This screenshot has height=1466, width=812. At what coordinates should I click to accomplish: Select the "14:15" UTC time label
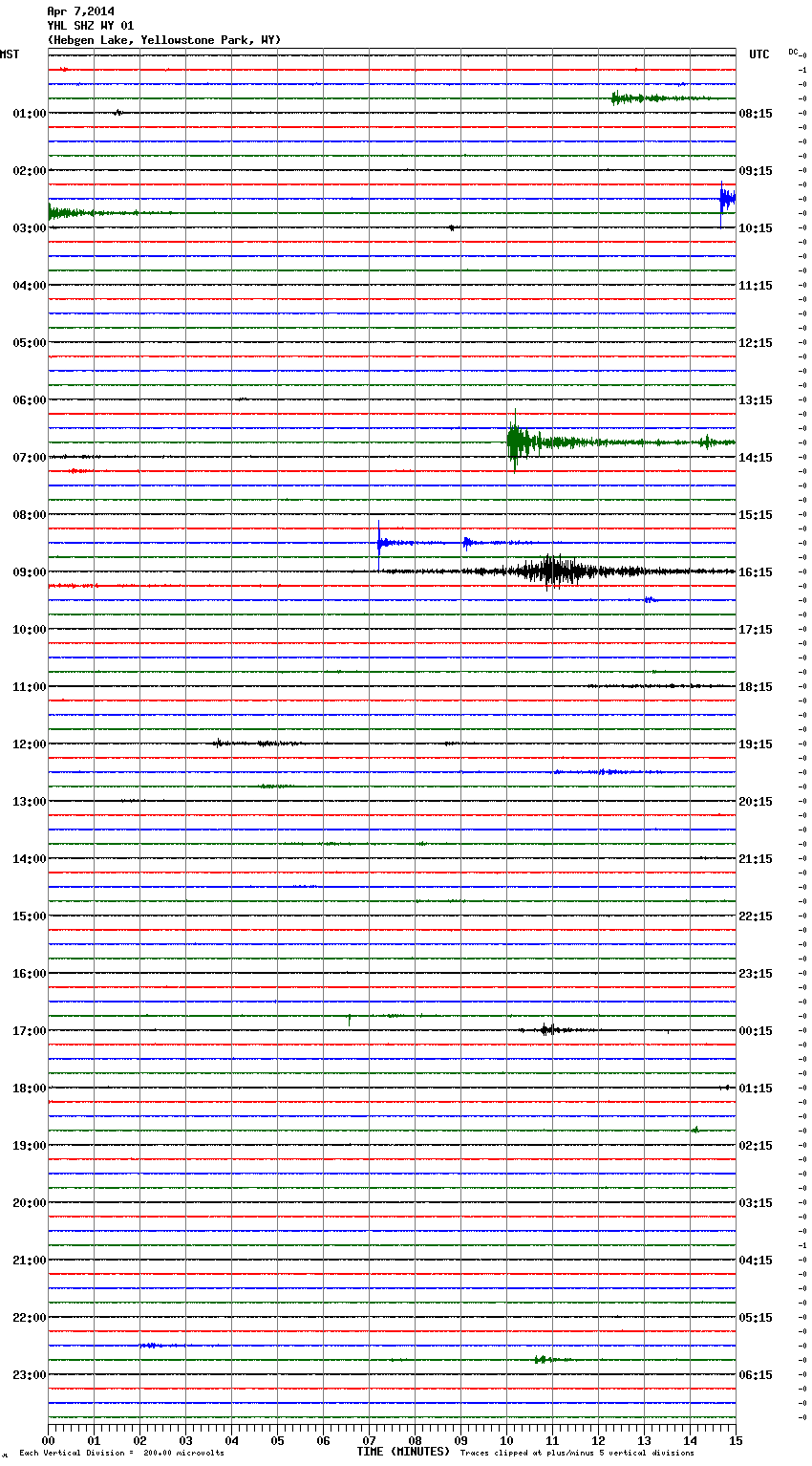tap(756, 458)
